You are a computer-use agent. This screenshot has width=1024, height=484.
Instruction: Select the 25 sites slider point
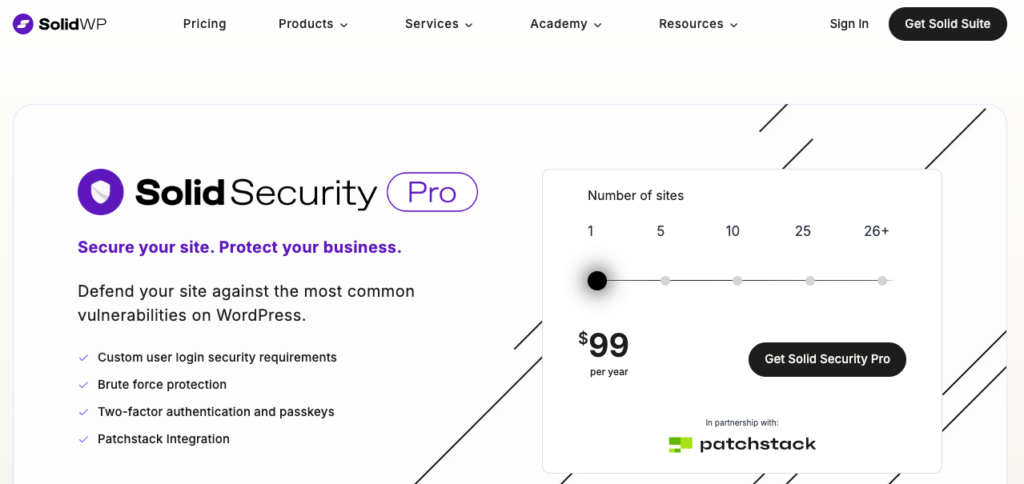coord(810,281)
